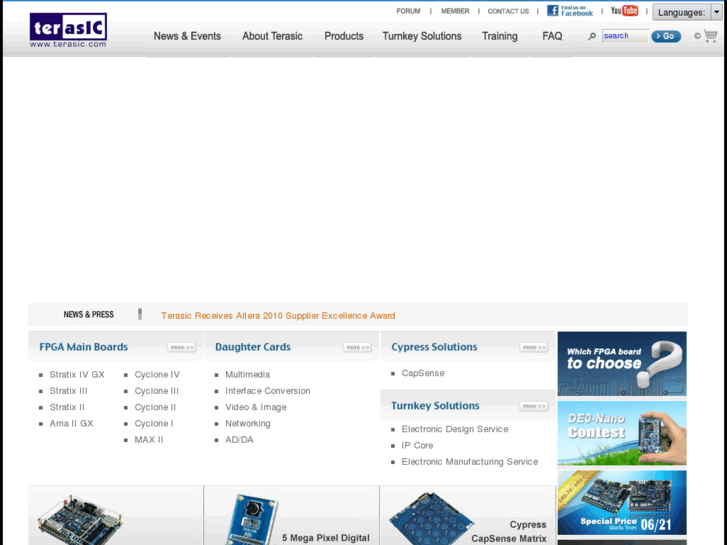Image resolution: width=727 pixels, height=545 pixels.
Task: Select Stratix IV GX boards
Action: [77, 374]
